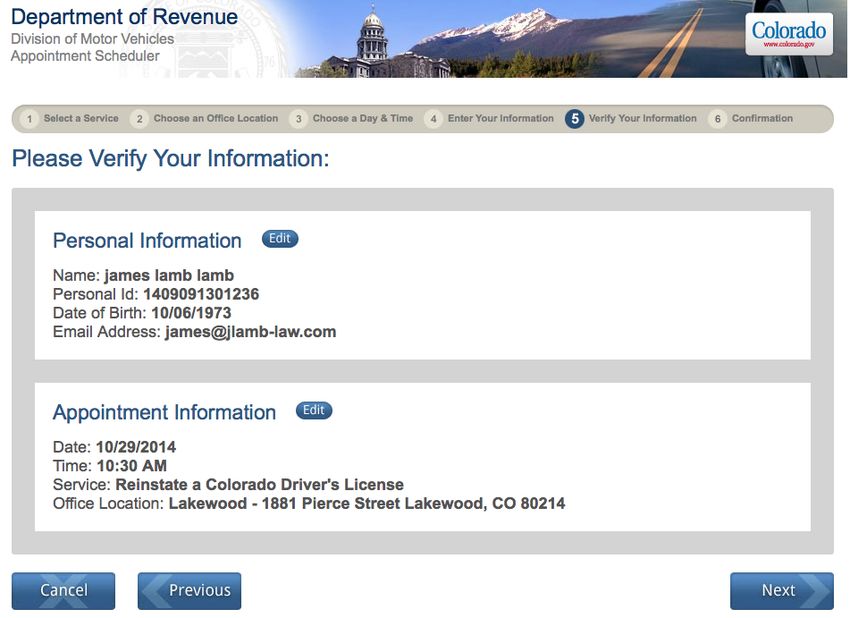Edit the Personal Information section

280,239
